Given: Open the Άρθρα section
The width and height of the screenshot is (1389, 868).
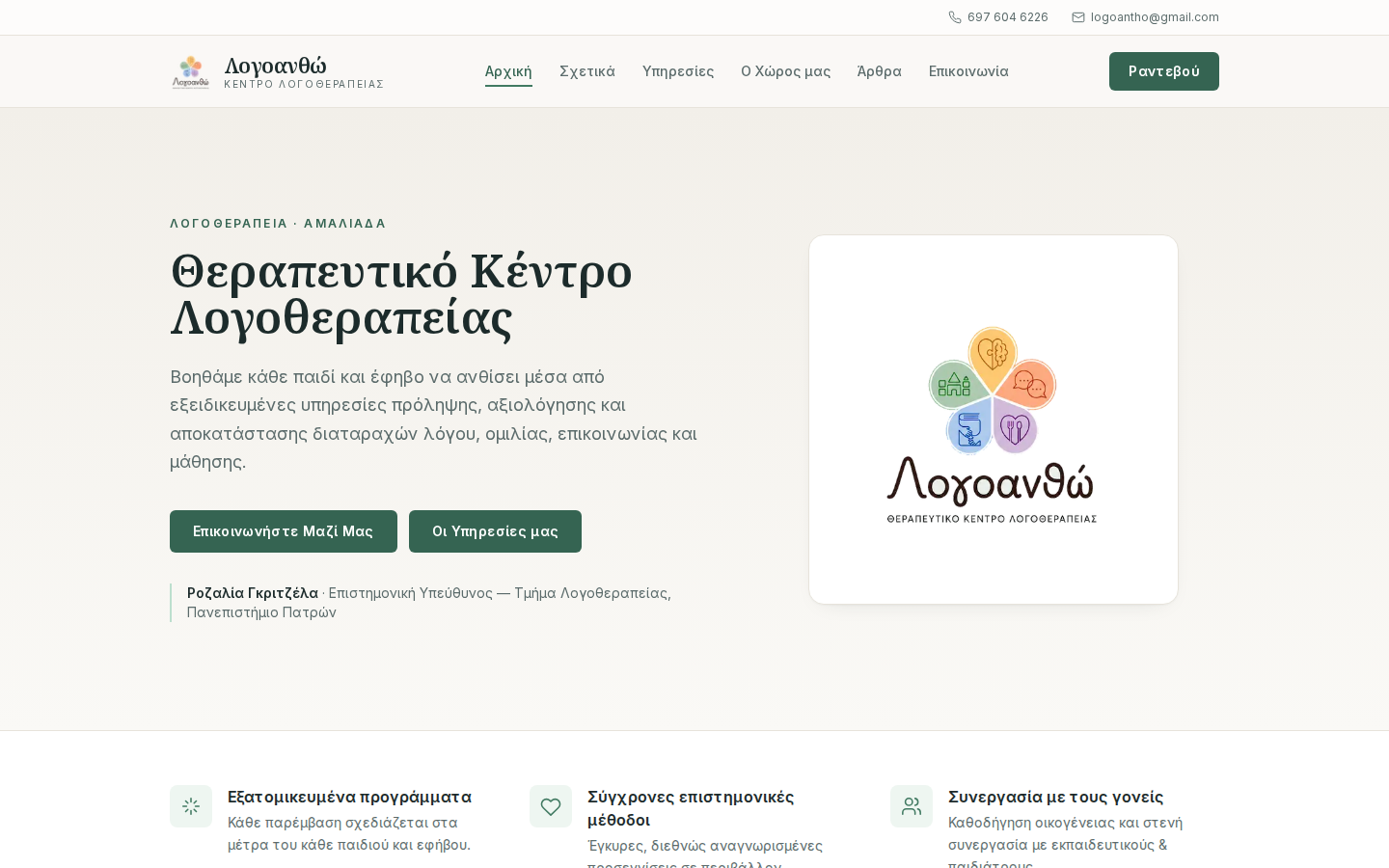Looking at the screenshot, I should pyautogui.click(x=880, y=71).
